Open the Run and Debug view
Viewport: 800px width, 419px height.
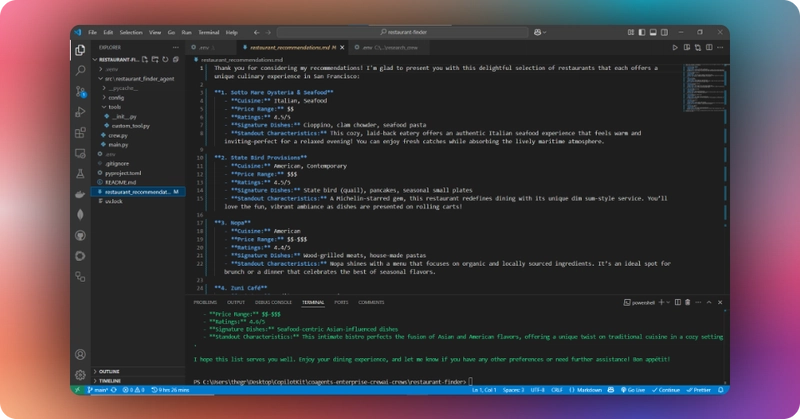click(80, 112)
